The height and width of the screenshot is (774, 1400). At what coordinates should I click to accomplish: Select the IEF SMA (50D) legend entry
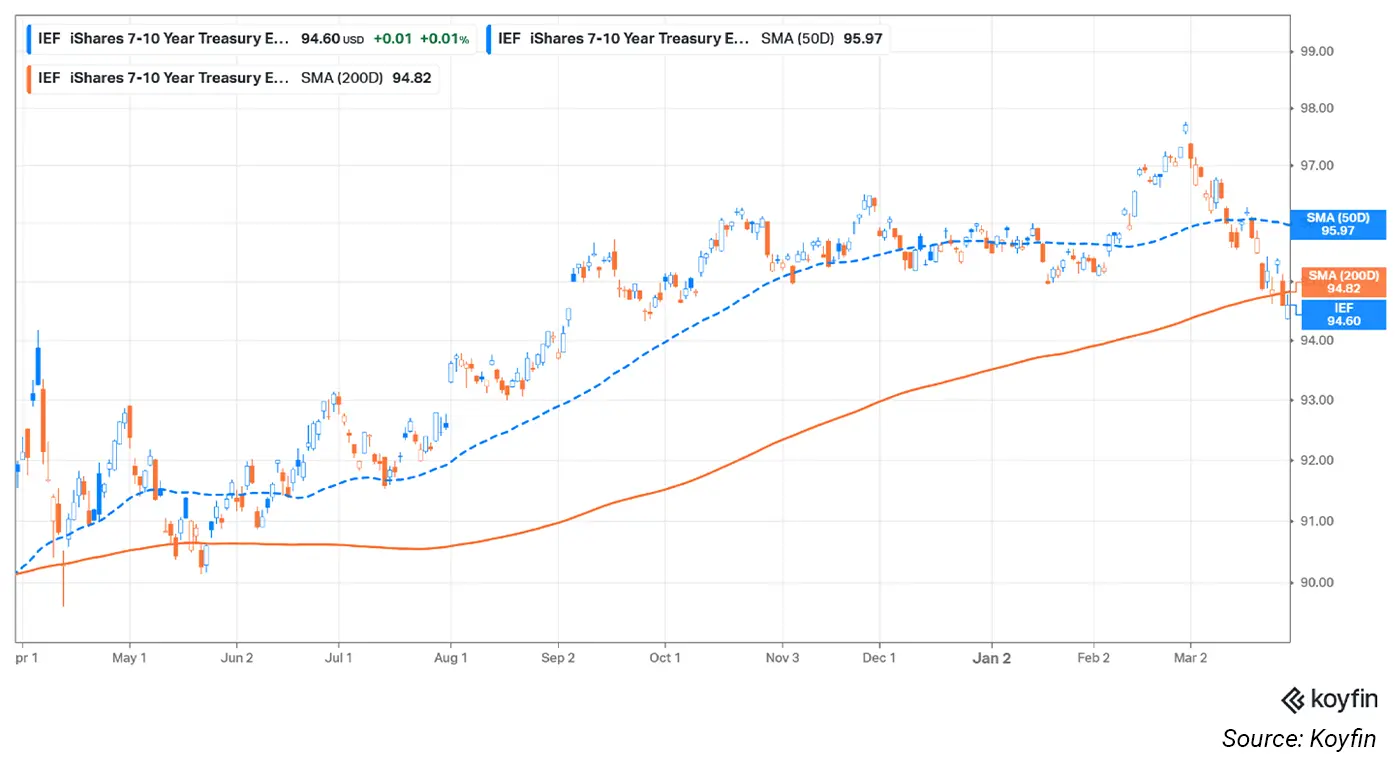point(688,39)
